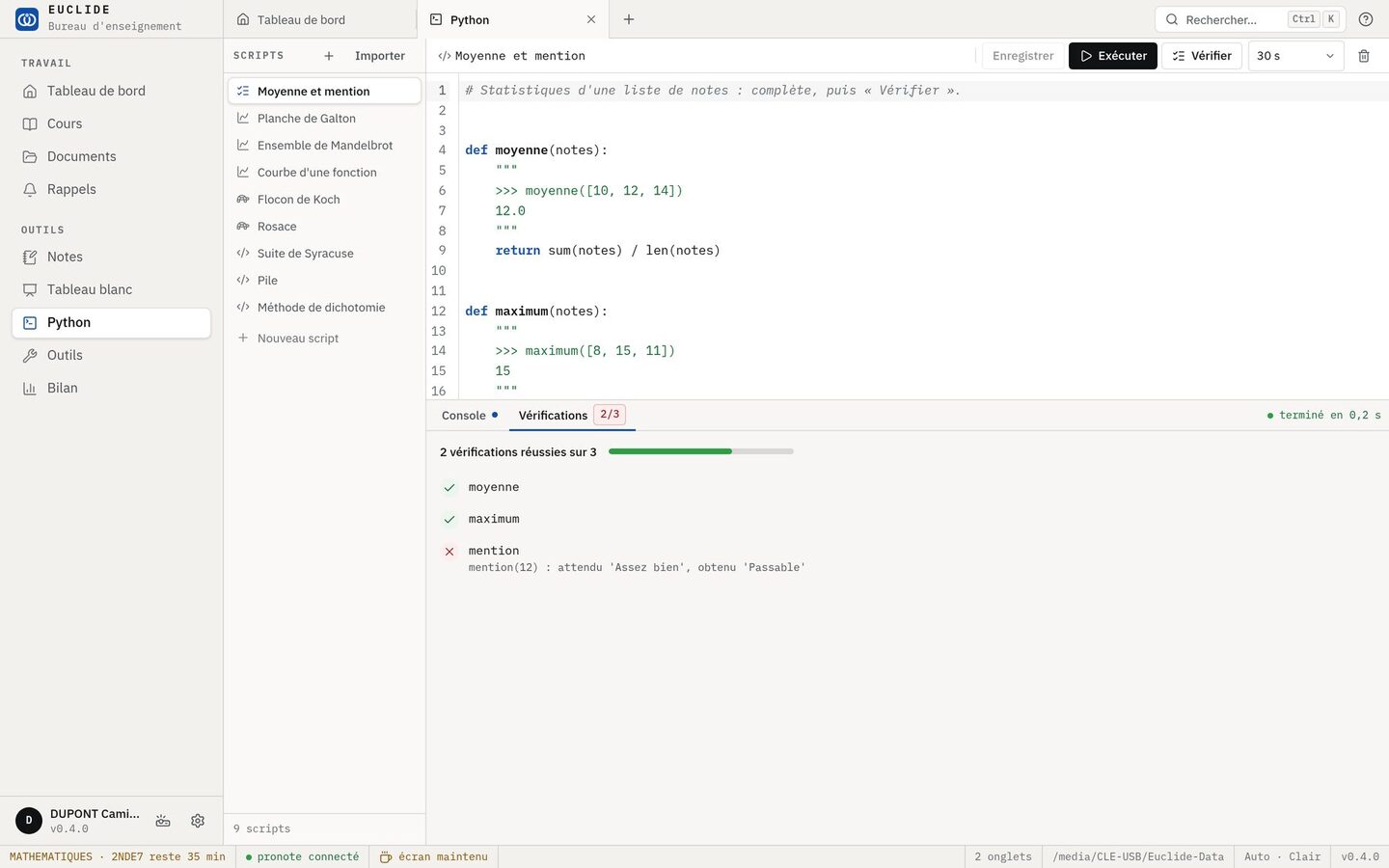The image size is (1389, 868).
Task: Select the Python tab in tab bar
Action: point(513,19)
